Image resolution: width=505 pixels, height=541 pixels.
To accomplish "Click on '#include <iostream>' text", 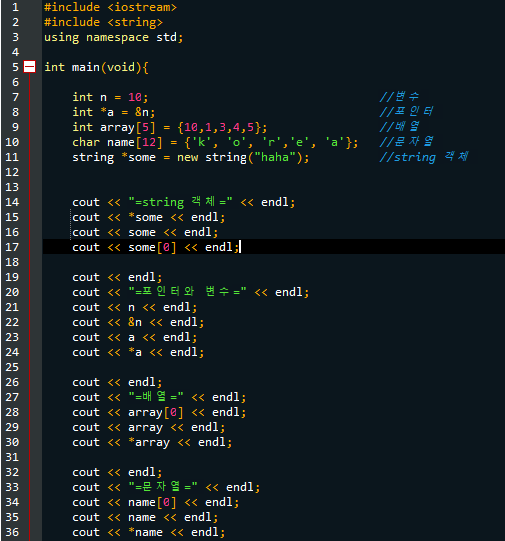I will 110,7.
